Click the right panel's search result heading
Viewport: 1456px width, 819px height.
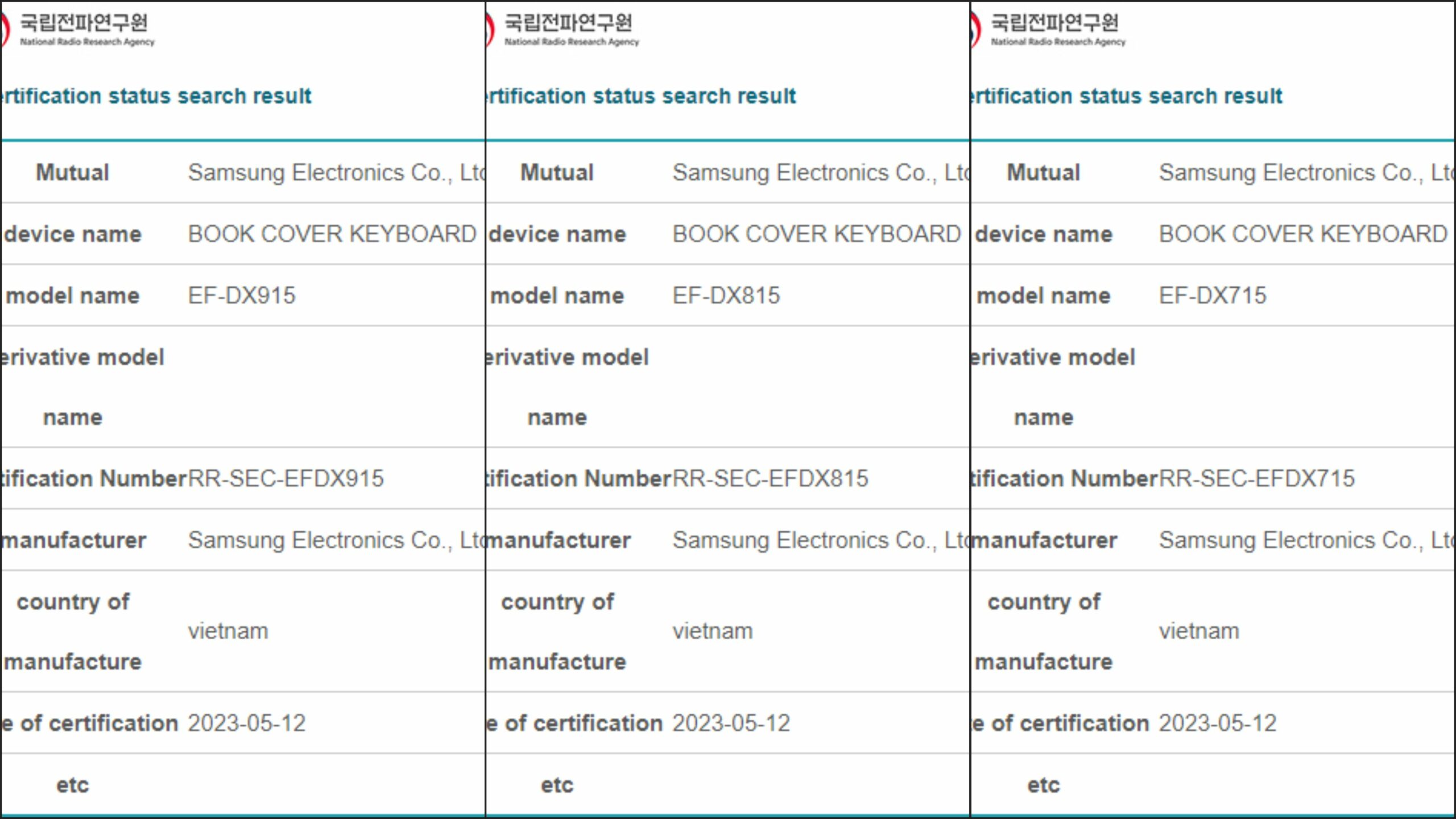click(1127, 96)
